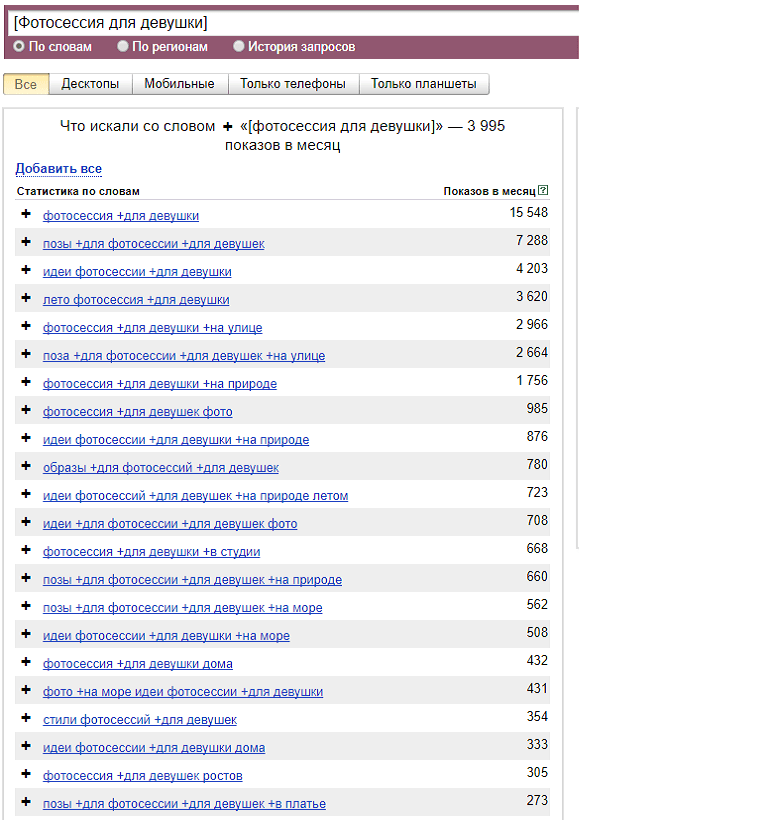Viewport: 773px width, 820px height.
Task: Click impressions value '273'
Action: [537, 800]
